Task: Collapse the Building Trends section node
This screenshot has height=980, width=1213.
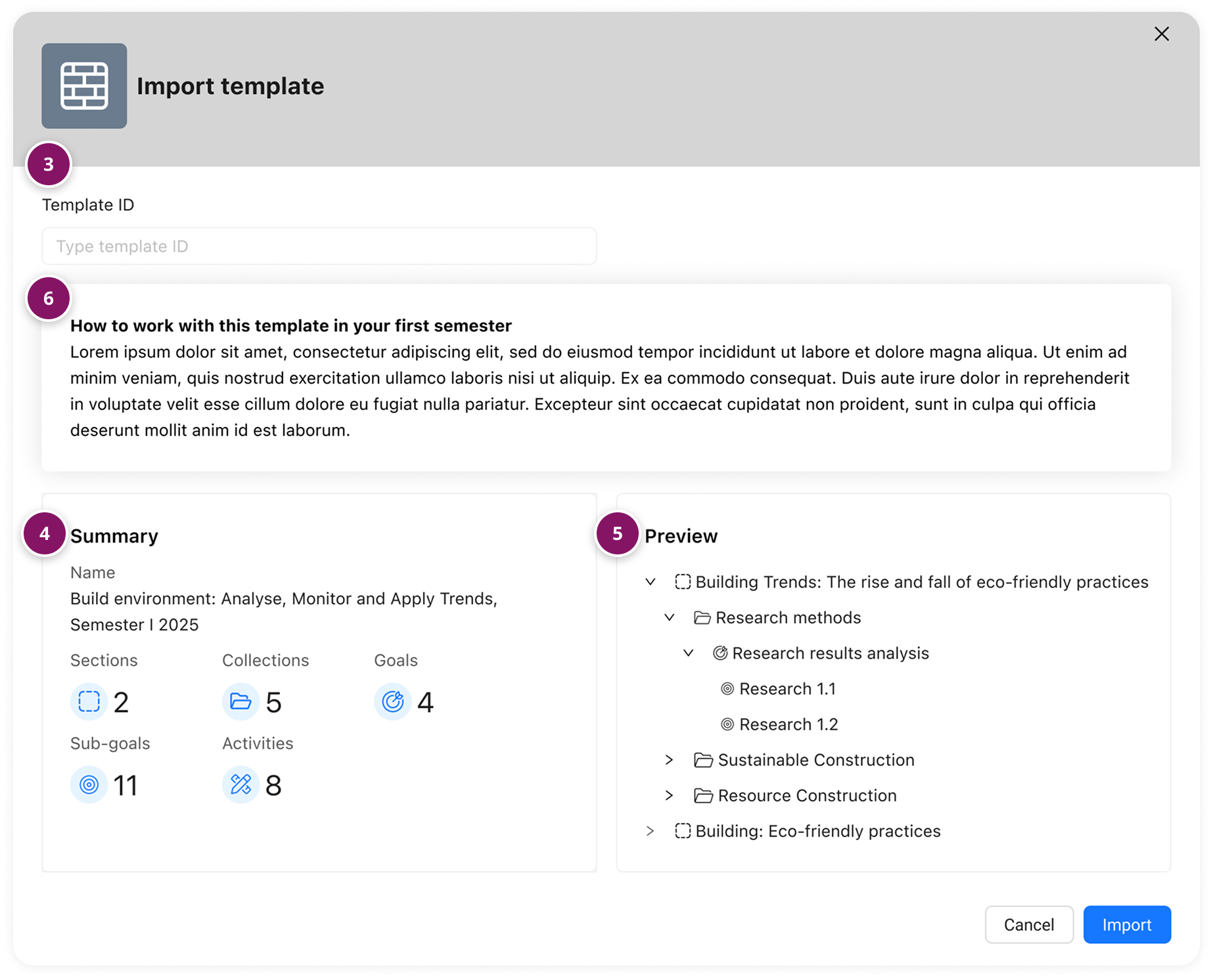Action: click(651, 582)
